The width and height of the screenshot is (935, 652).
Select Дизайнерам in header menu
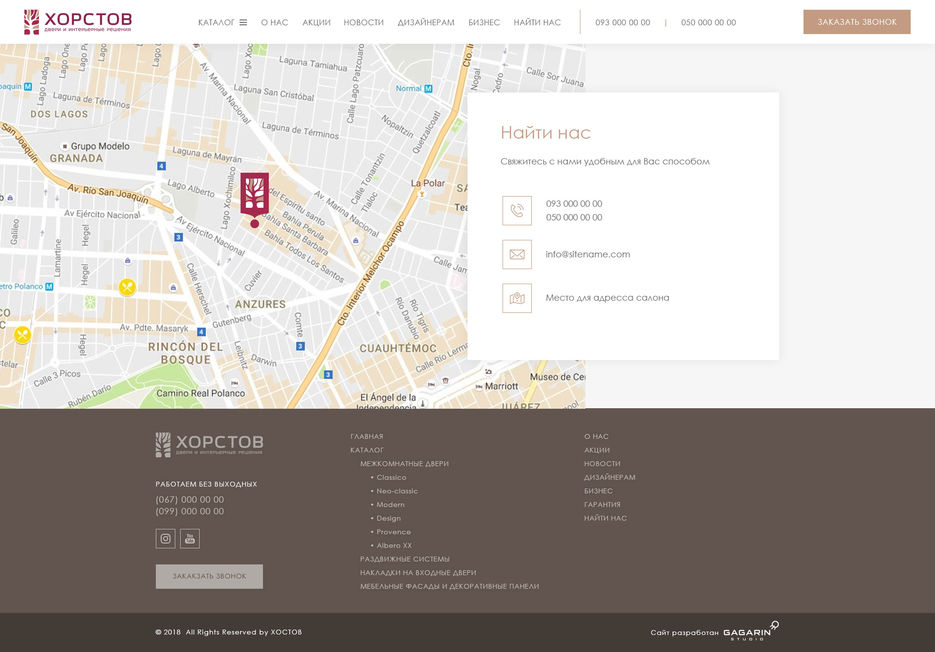[426, 22]
